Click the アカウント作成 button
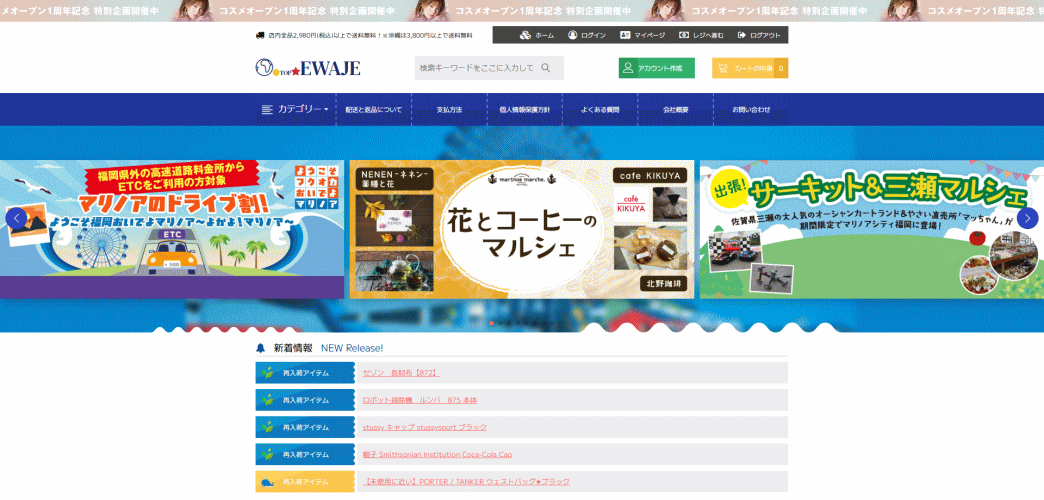The height and width of the screenshot is (500, 1044). (656, 68)
